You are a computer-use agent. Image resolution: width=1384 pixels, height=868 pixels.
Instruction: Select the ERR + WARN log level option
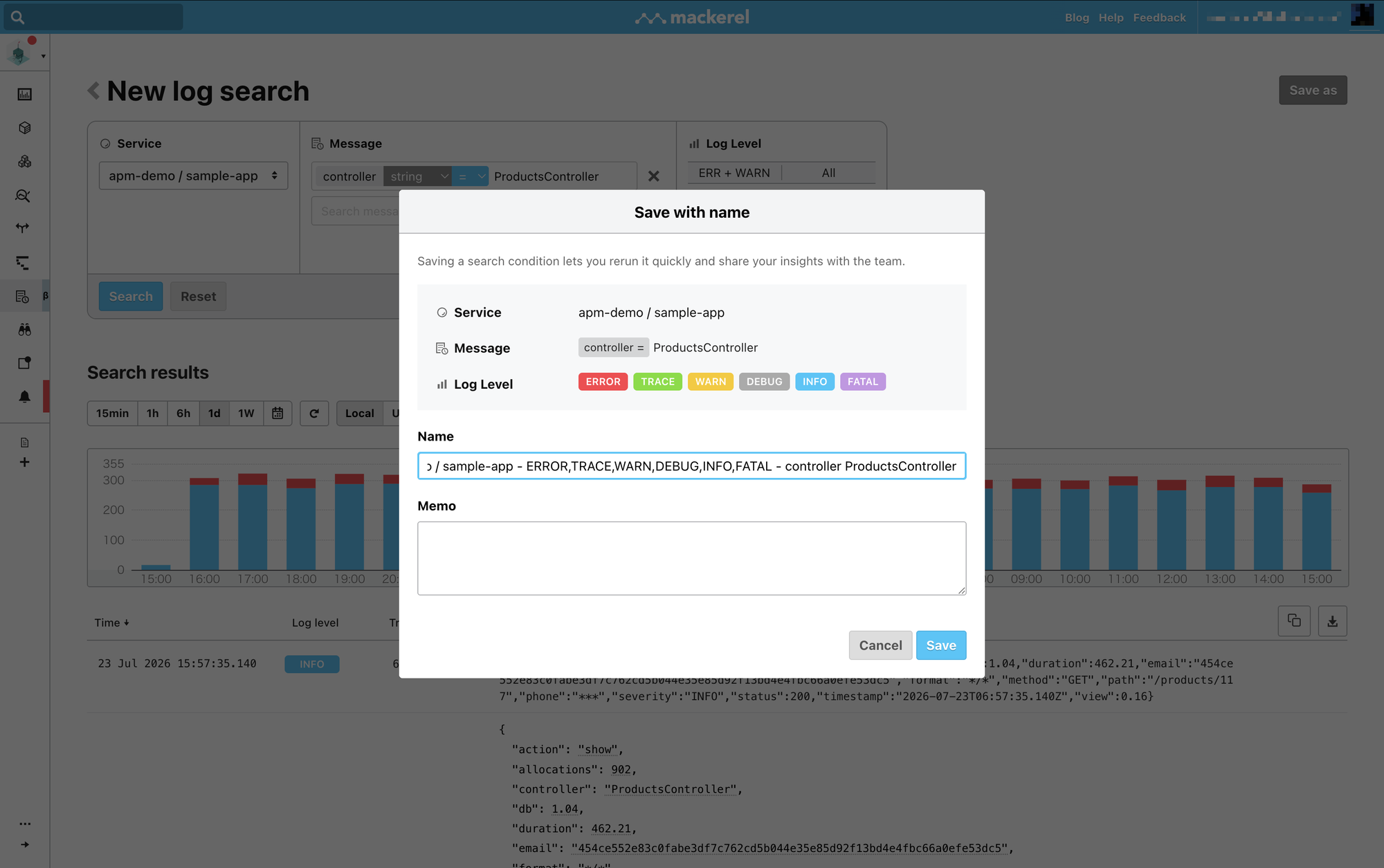(x=734, y=173)
